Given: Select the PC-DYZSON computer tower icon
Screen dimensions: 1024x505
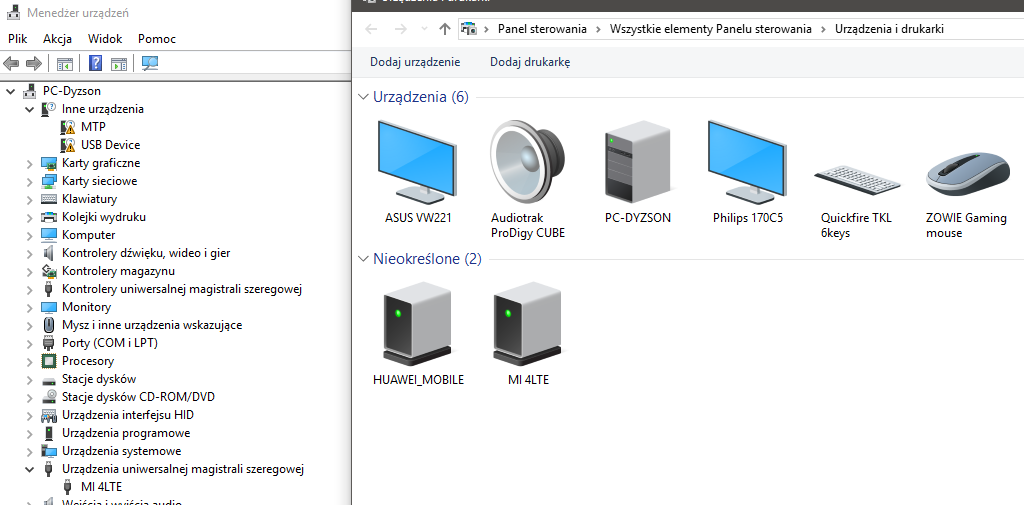Looking at the screenshot, I should click(x=637, y=164).
